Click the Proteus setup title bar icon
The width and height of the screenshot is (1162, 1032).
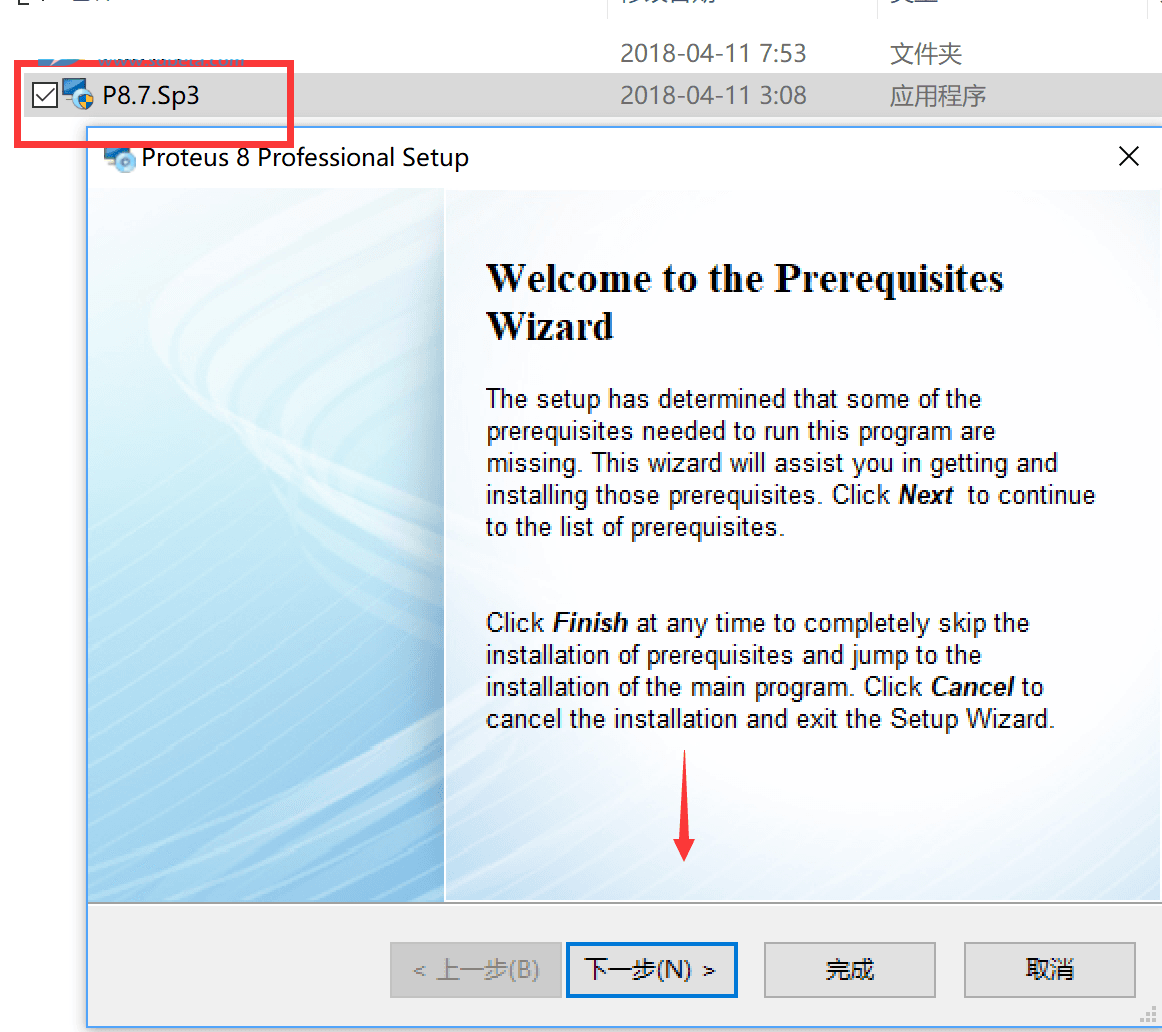[x=120, y=158]
